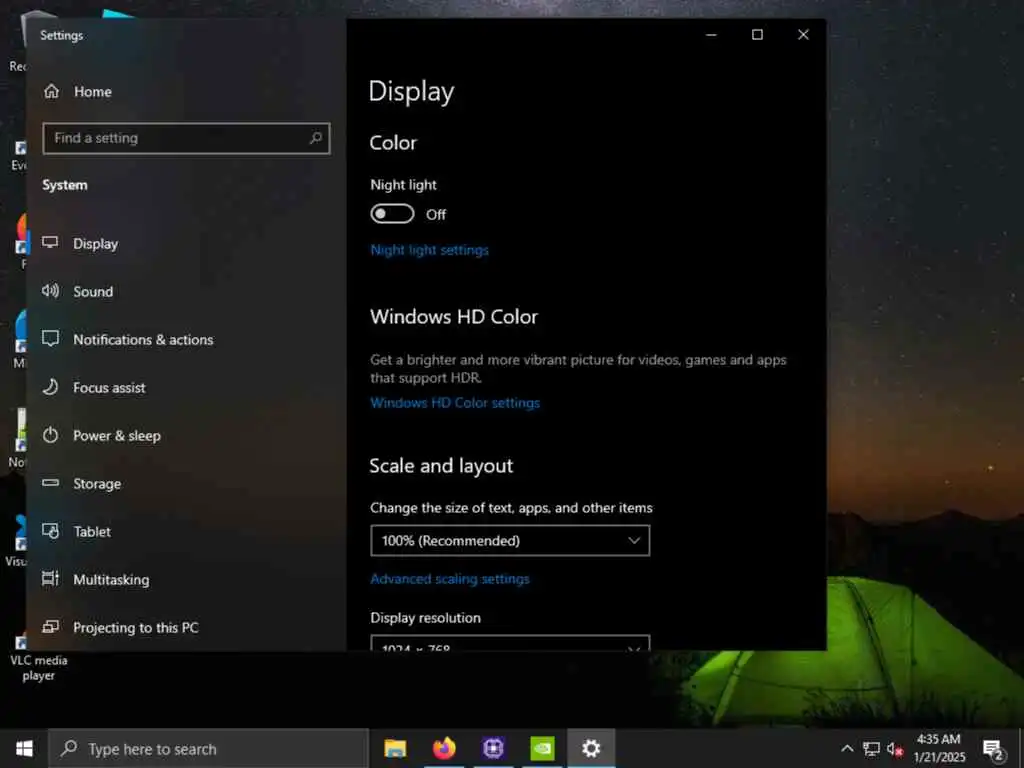1024x768 pixels.
Task: Focus the Find a setting search box
Action: pos(186,138)
